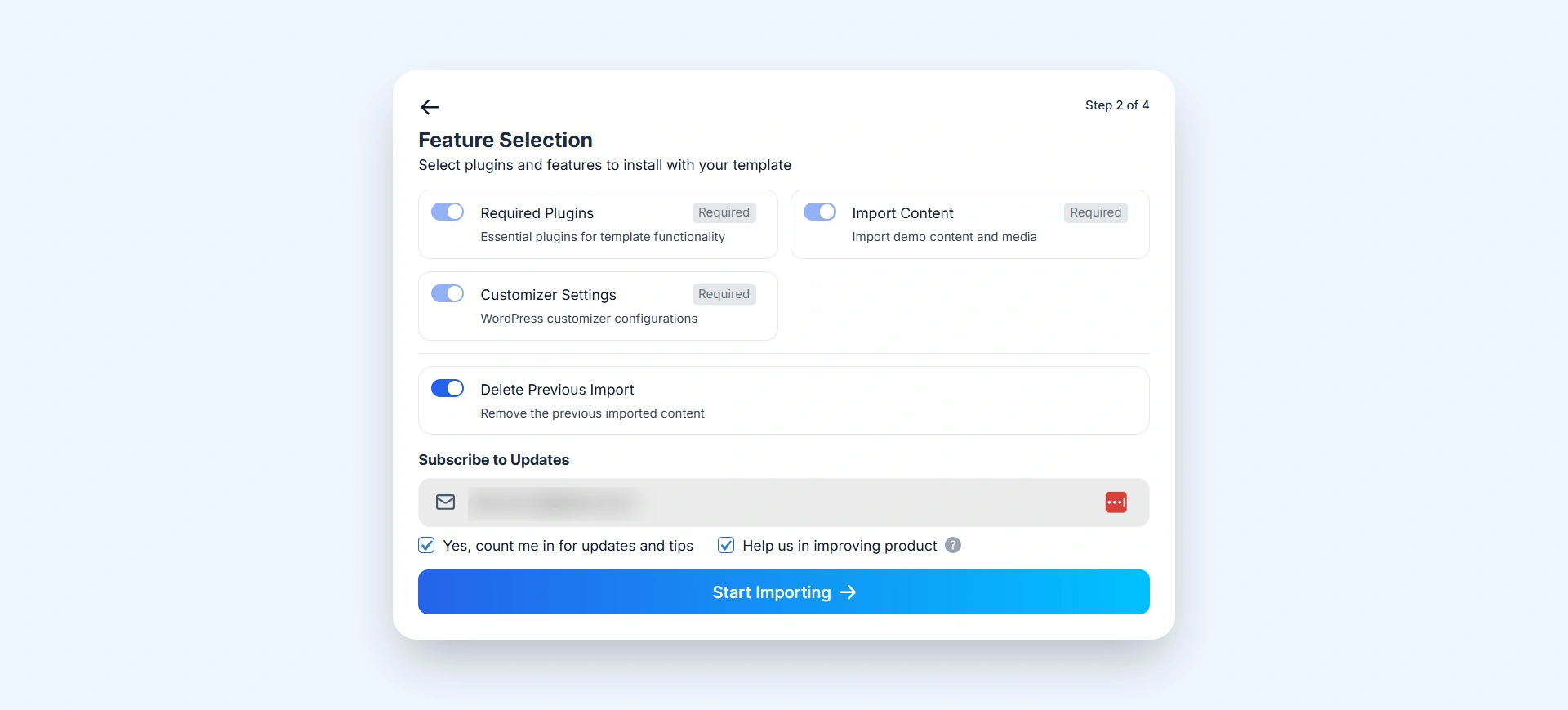The image size is (1568, 710).
Task: Click the Required badge on Required Plugins
Action: (724, 212)
